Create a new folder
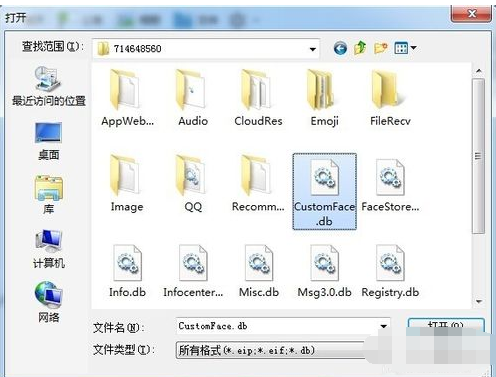The width and height of the screenshot is (496, 377). (x=380, y=48)
